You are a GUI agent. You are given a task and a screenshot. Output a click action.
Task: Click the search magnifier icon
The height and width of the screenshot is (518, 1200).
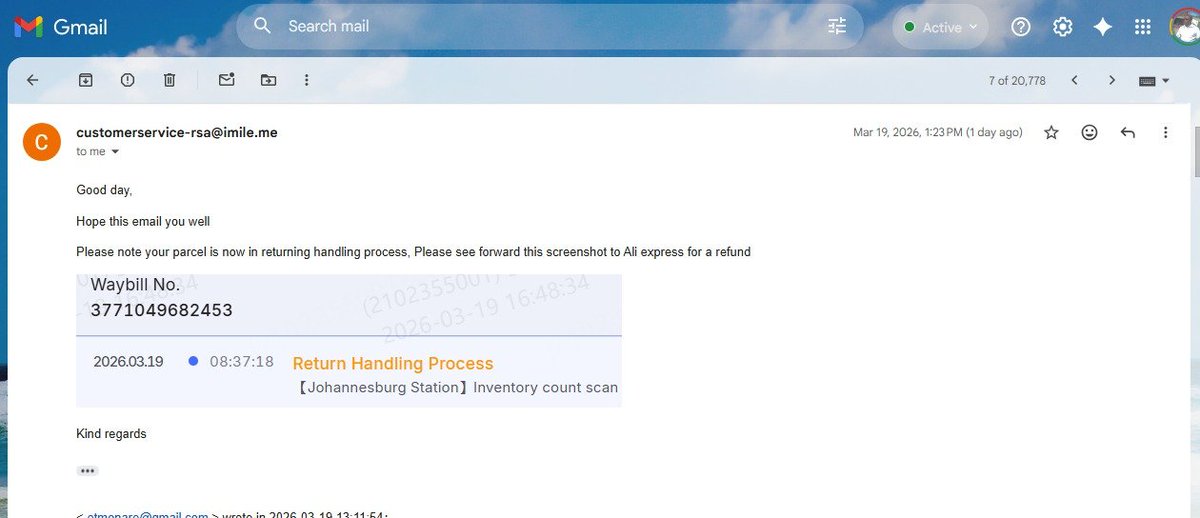click(263, 26)
